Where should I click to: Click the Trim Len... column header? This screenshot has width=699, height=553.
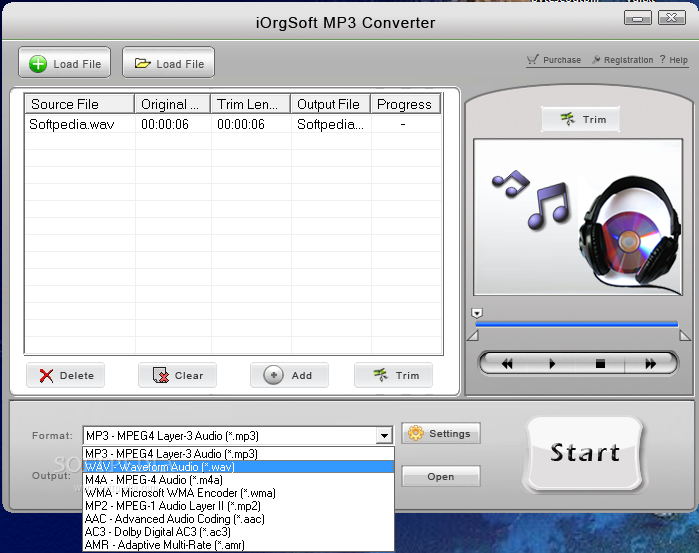[251, 104]
